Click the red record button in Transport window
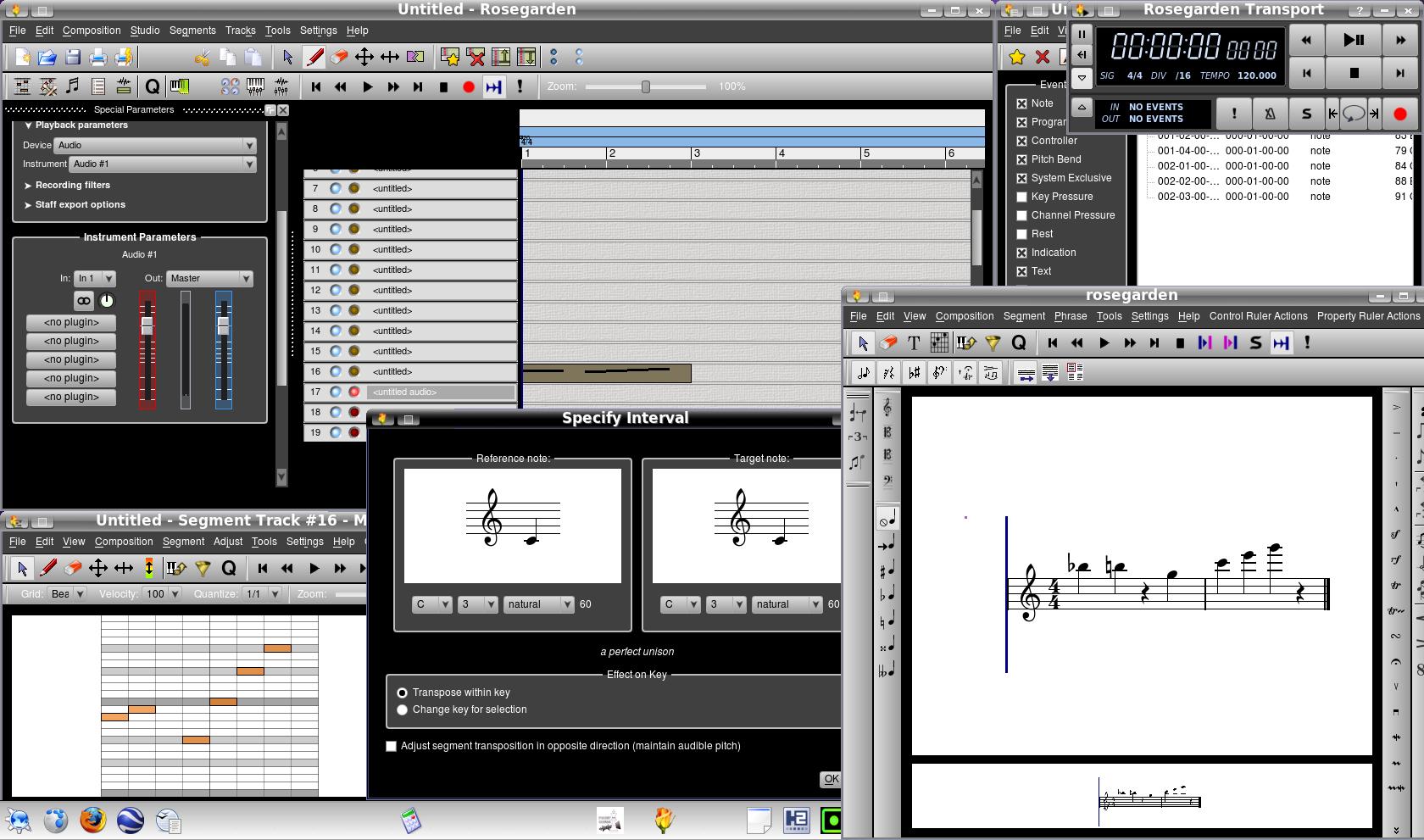 coord(1400,114)
